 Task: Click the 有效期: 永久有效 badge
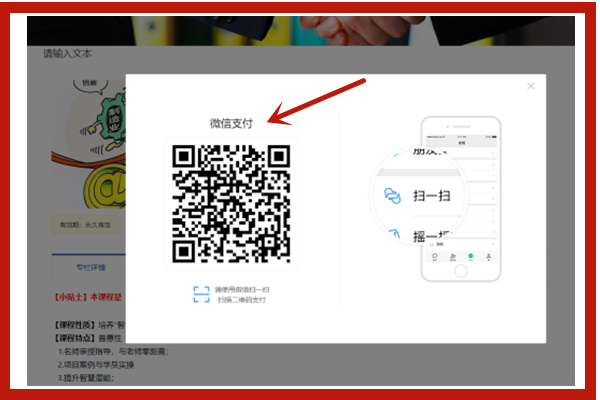coord(85,225)
